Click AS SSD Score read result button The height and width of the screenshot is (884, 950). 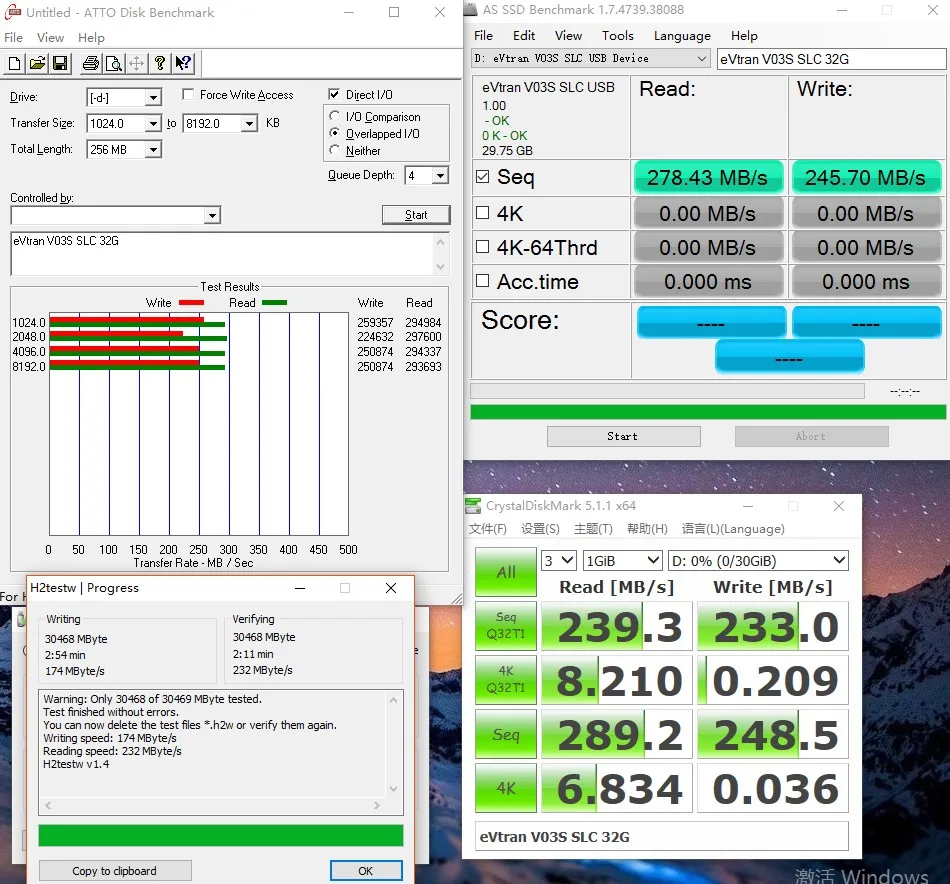point(711,322)
